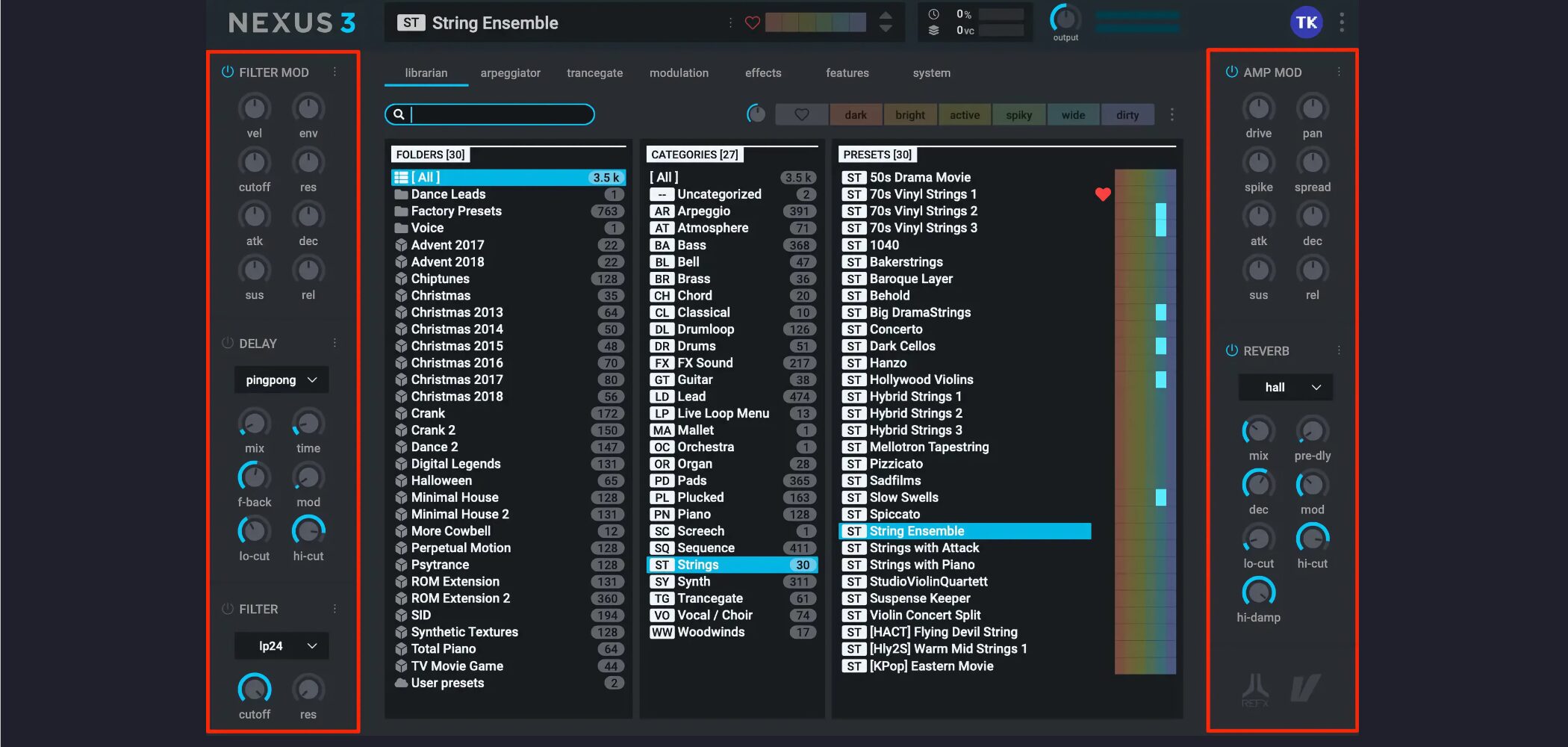Click the reverb pre-dly knob
The height and width of the screenshot is (747, 1568).
point(1313,431)
